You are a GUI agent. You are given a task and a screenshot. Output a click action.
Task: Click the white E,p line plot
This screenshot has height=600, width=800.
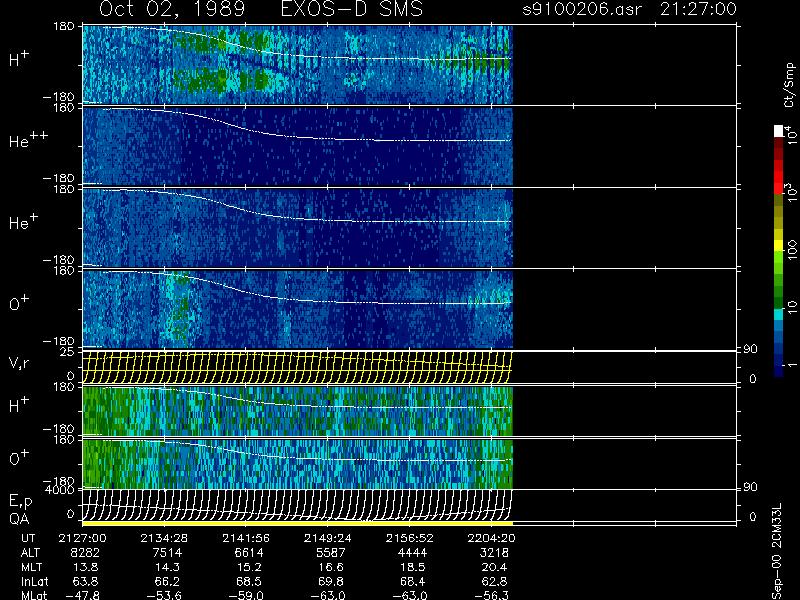(x=297, y=505)
